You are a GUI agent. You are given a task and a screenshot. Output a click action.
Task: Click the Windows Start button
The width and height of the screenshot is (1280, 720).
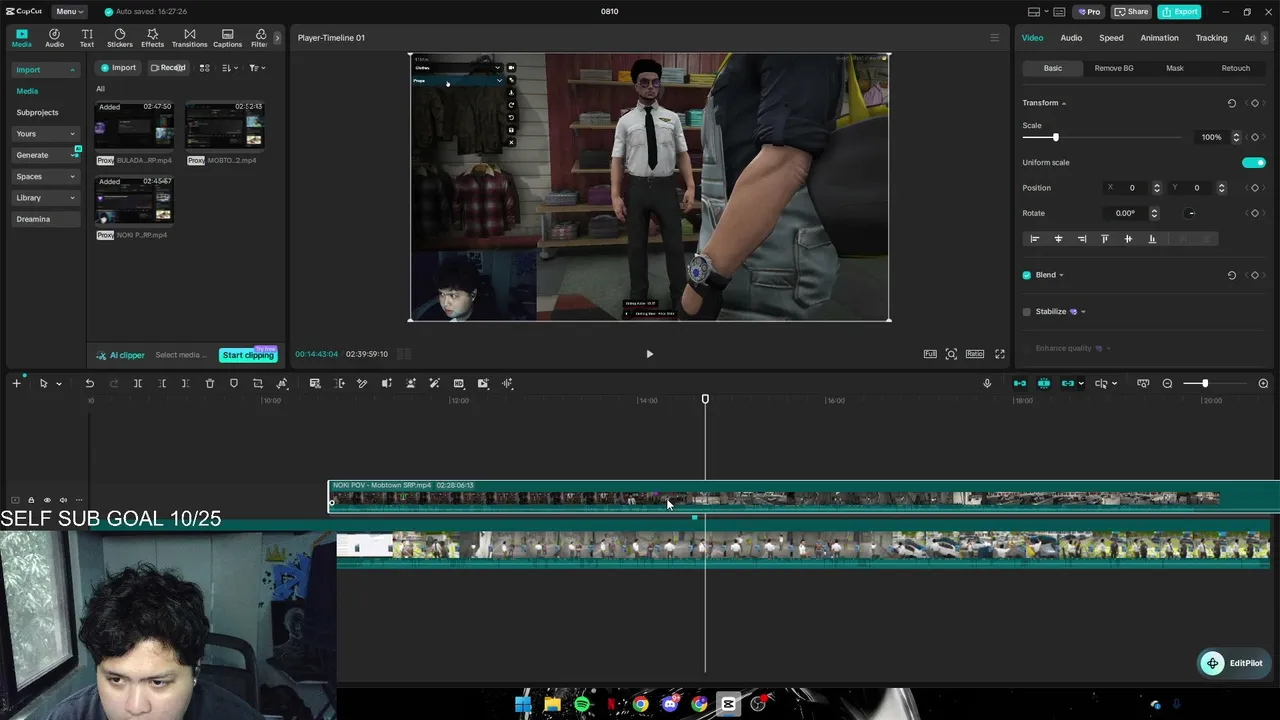point(523,704)
